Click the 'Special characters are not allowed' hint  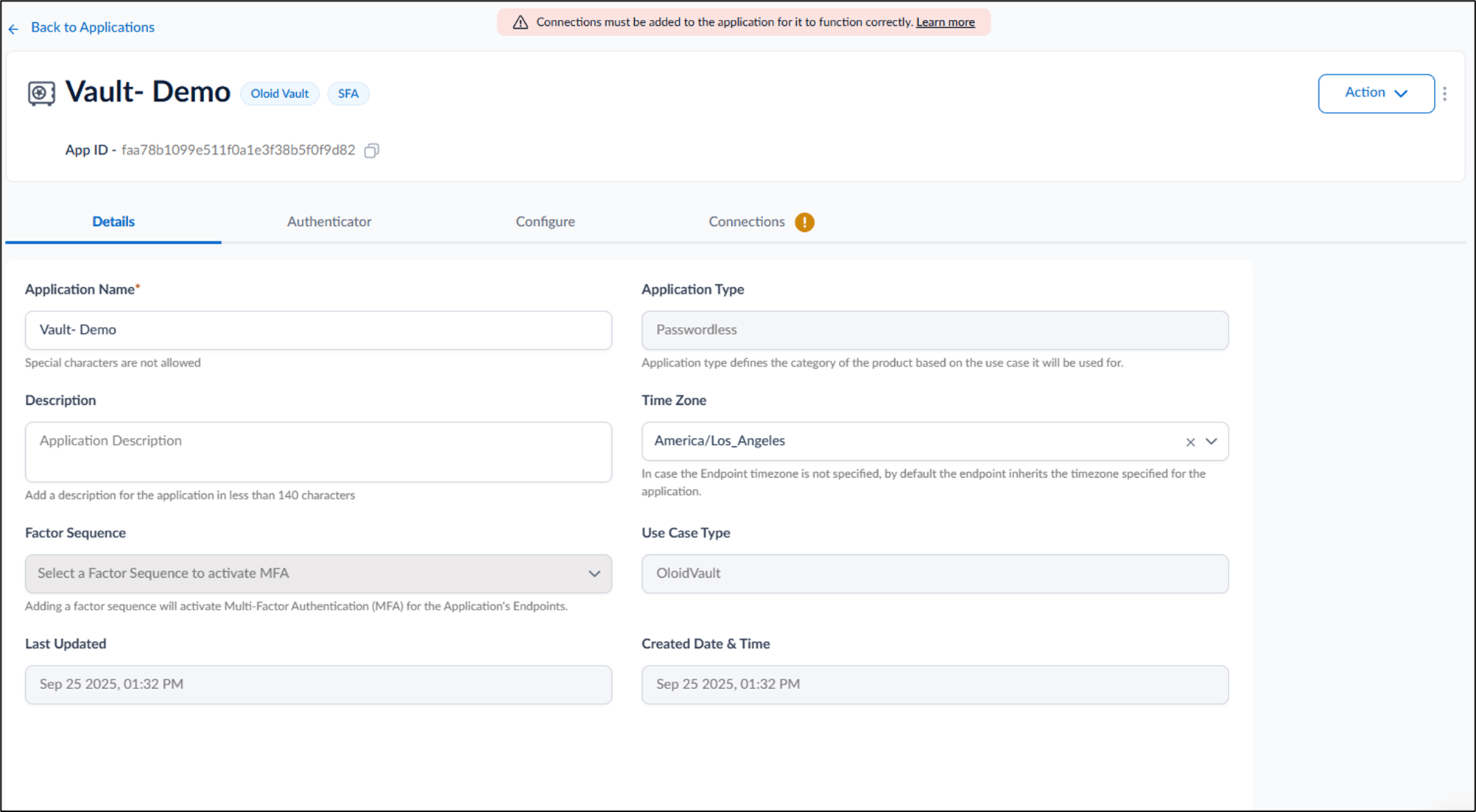tap(113, 363)
